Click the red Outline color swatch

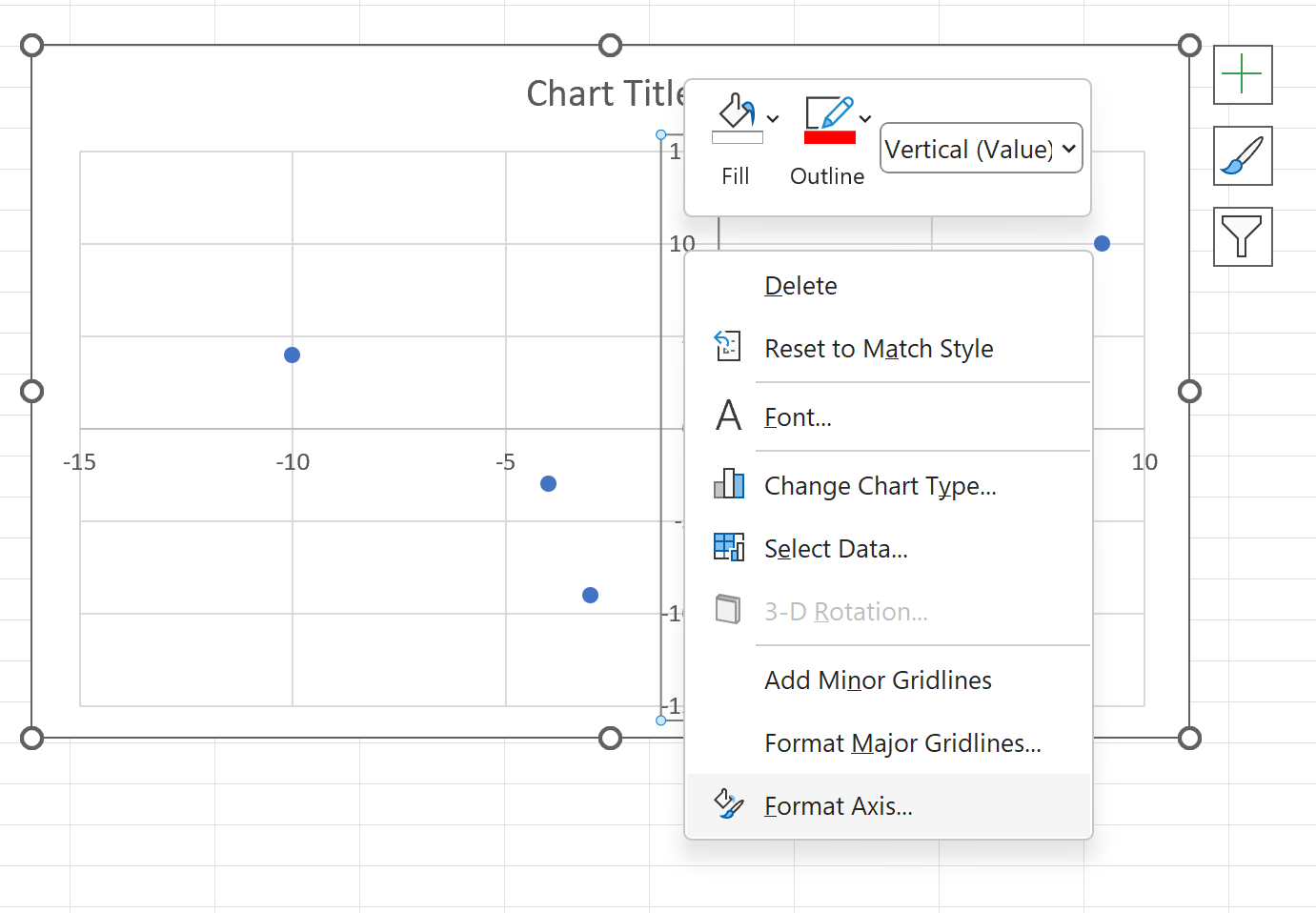point(829,138)
